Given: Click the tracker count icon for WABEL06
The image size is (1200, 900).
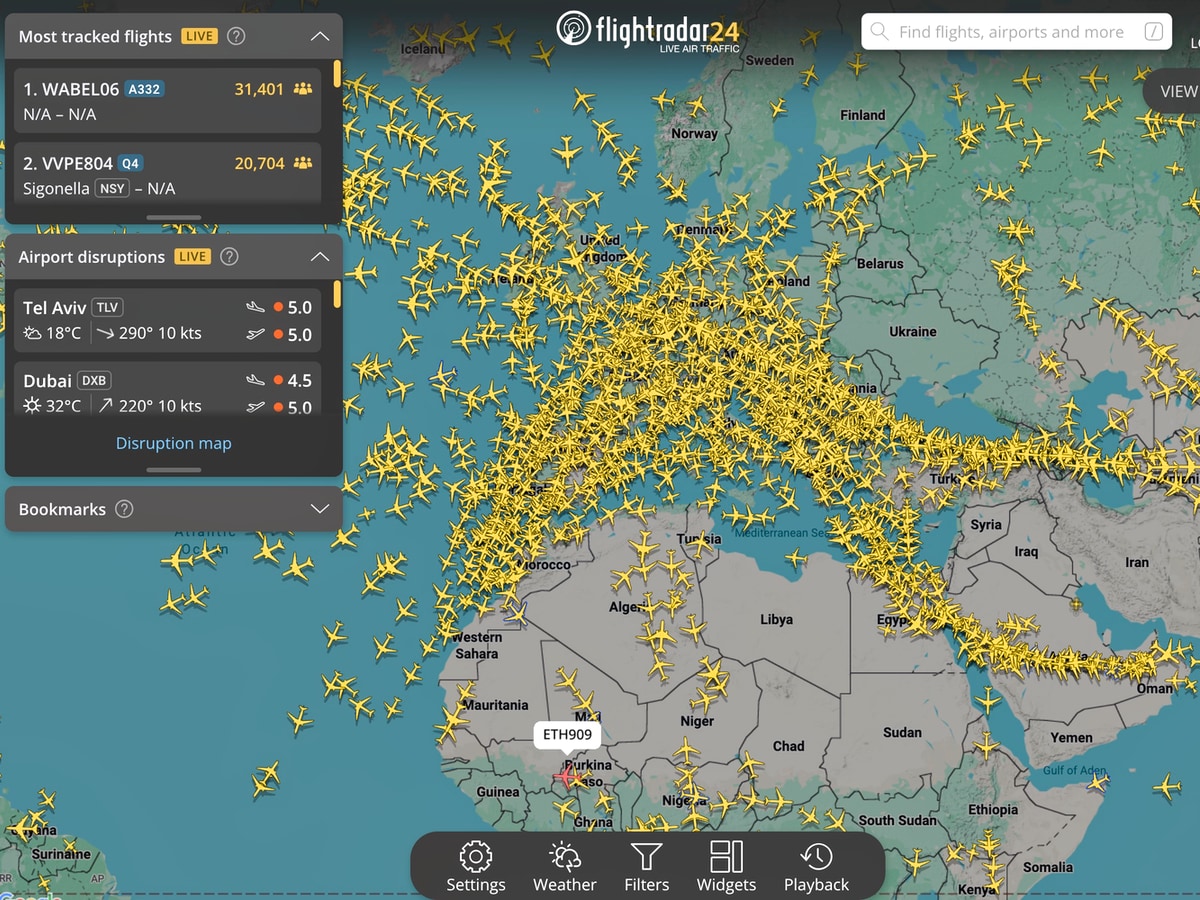Looking at the screenshot, I should [302, 89].
